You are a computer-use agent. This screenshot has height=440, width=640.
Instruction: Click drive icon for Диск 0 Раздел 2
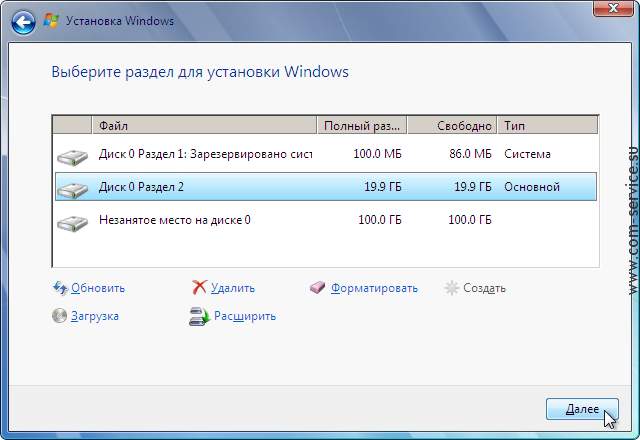(72, 190)
